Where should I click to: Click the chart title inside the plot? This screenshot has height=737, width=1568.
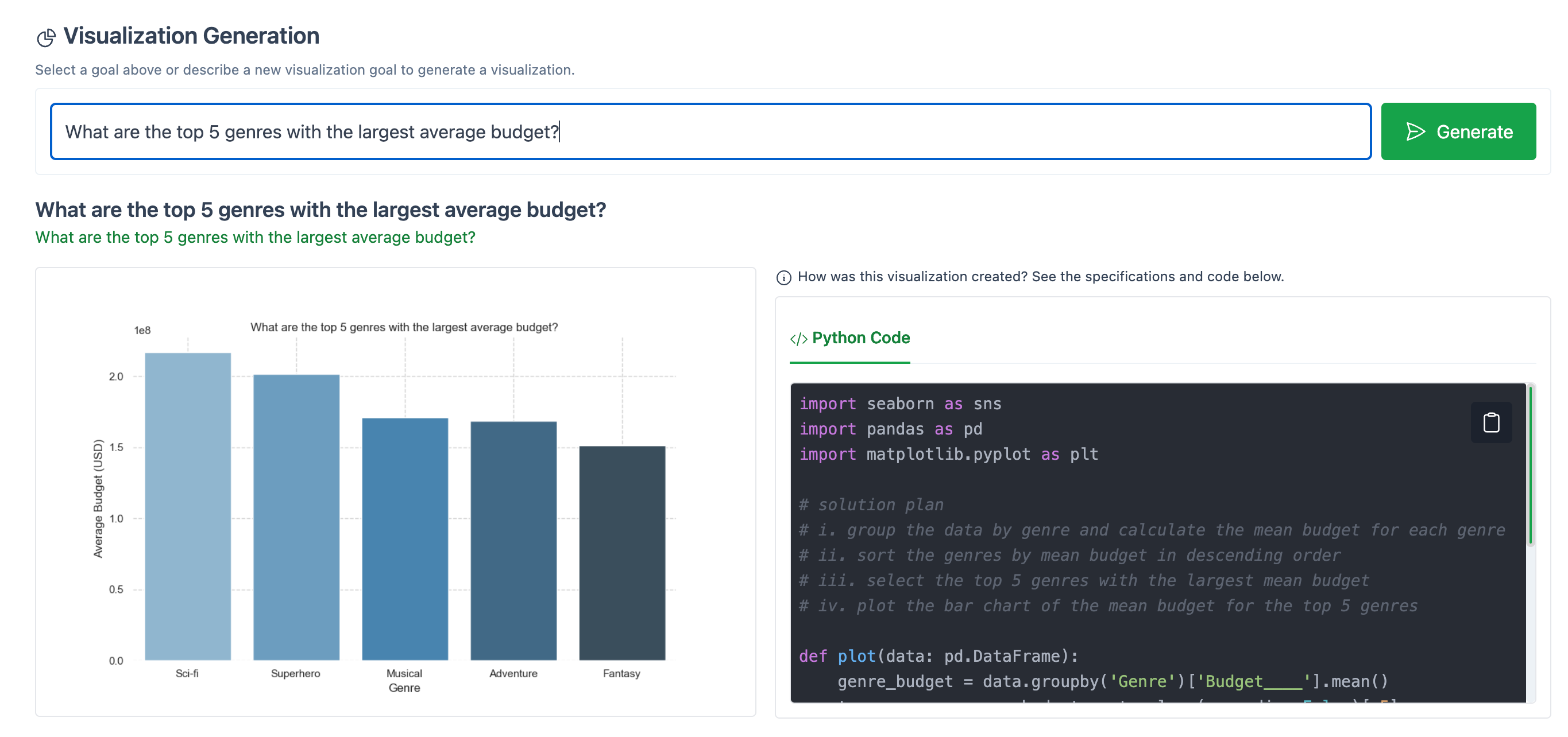(x=404, y=327)
